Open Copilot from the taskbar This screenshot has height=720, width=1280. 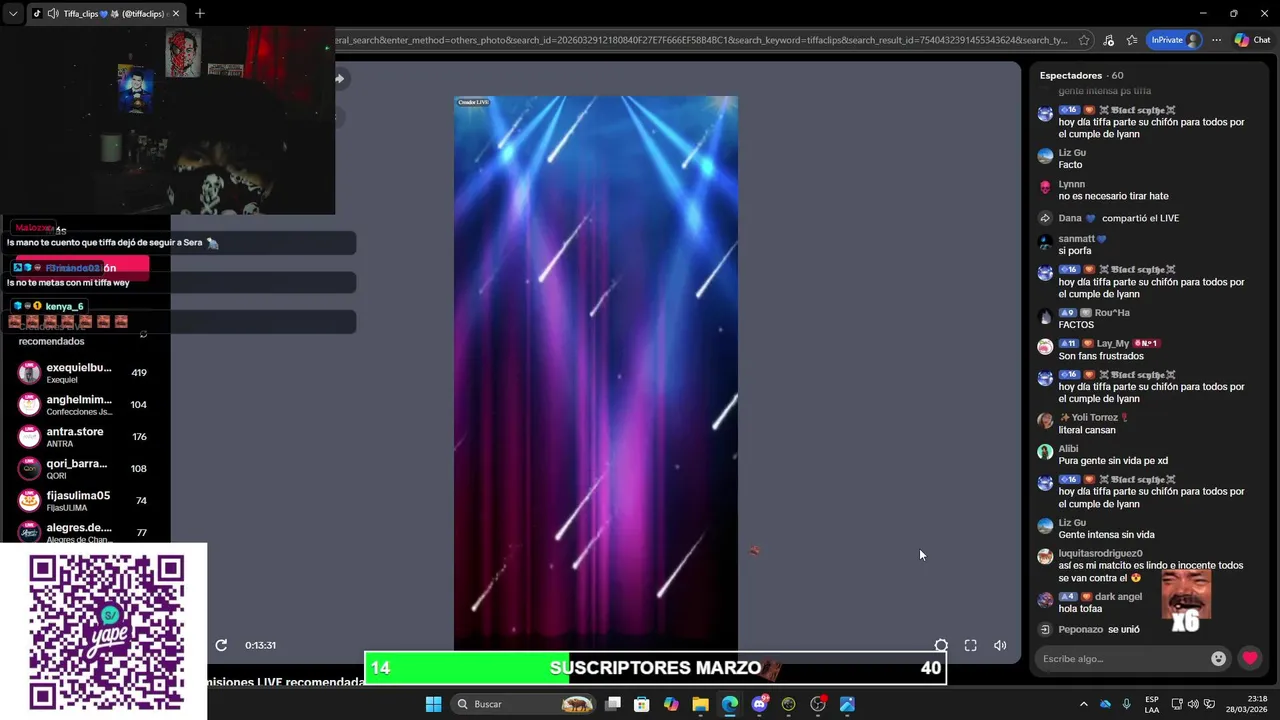[x=671, y=704]
